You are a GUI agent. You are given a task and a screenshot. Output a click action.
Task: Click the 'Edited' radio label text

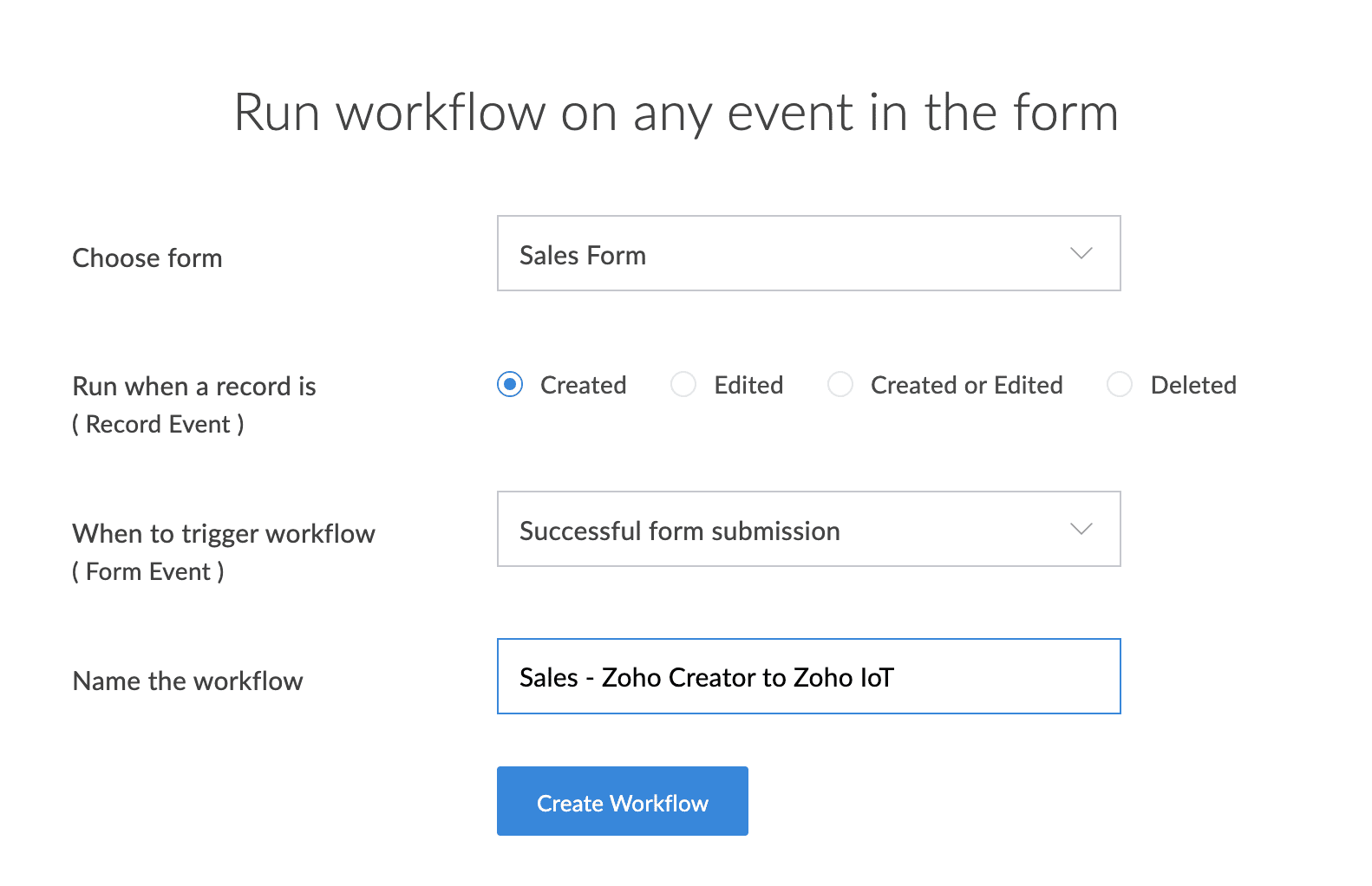coord(748,385)
